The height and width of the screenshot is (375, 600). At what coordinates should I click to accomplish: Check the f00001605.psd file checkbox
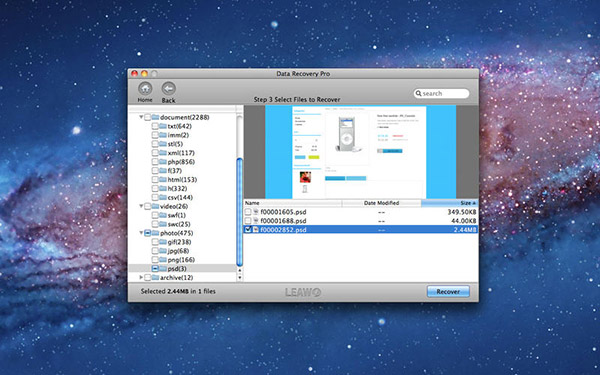point(248,212)
